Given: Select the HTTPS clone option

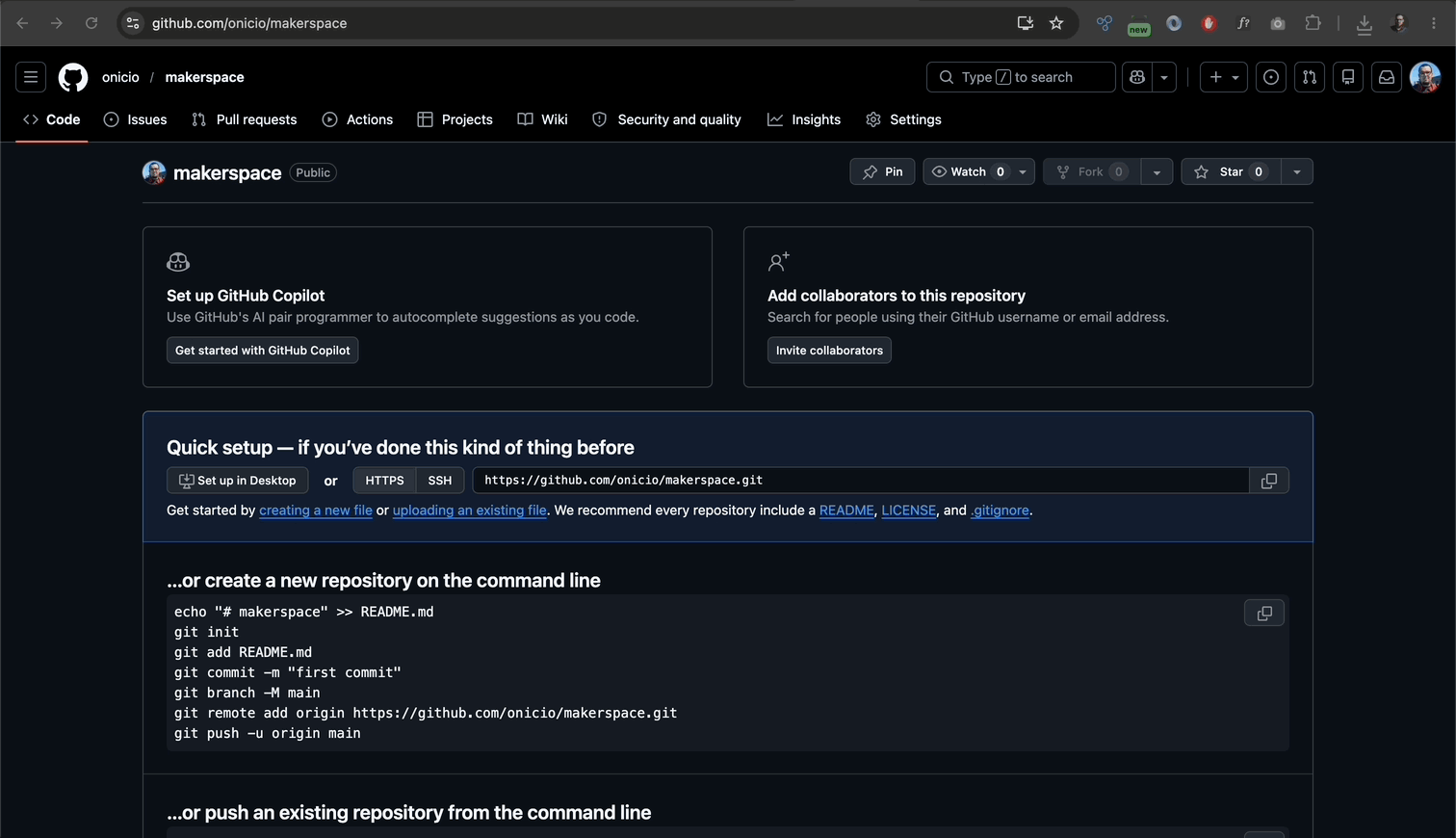Looking at the screenshot, I should (x=384, y=481).
